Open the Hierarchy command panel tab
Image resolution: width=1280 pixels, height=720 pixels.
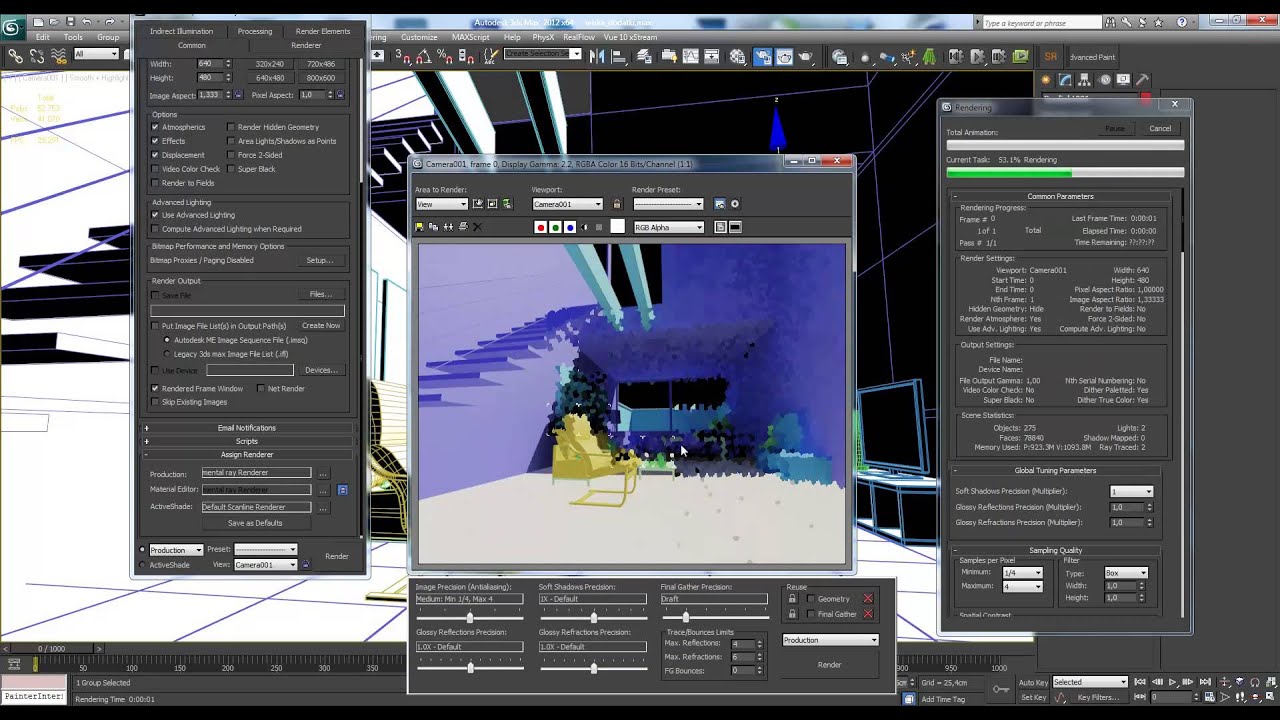tap(1084, 80)
